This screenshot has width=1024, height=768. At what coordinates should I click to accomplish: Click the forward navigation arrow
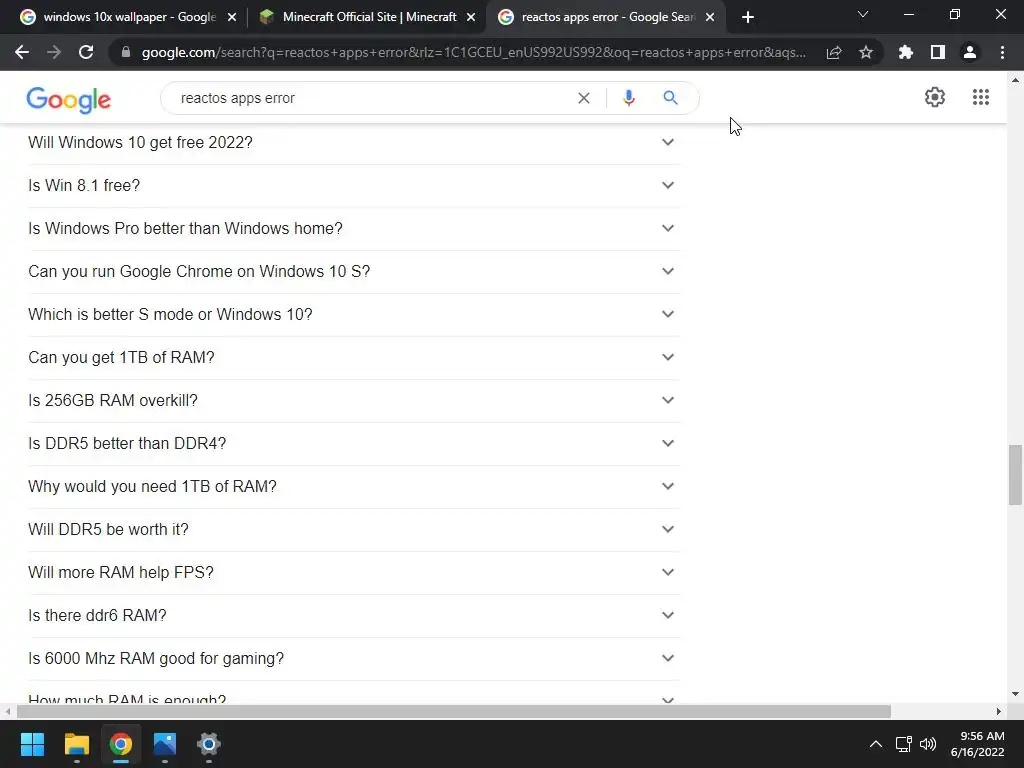click(x=54, y=52)
